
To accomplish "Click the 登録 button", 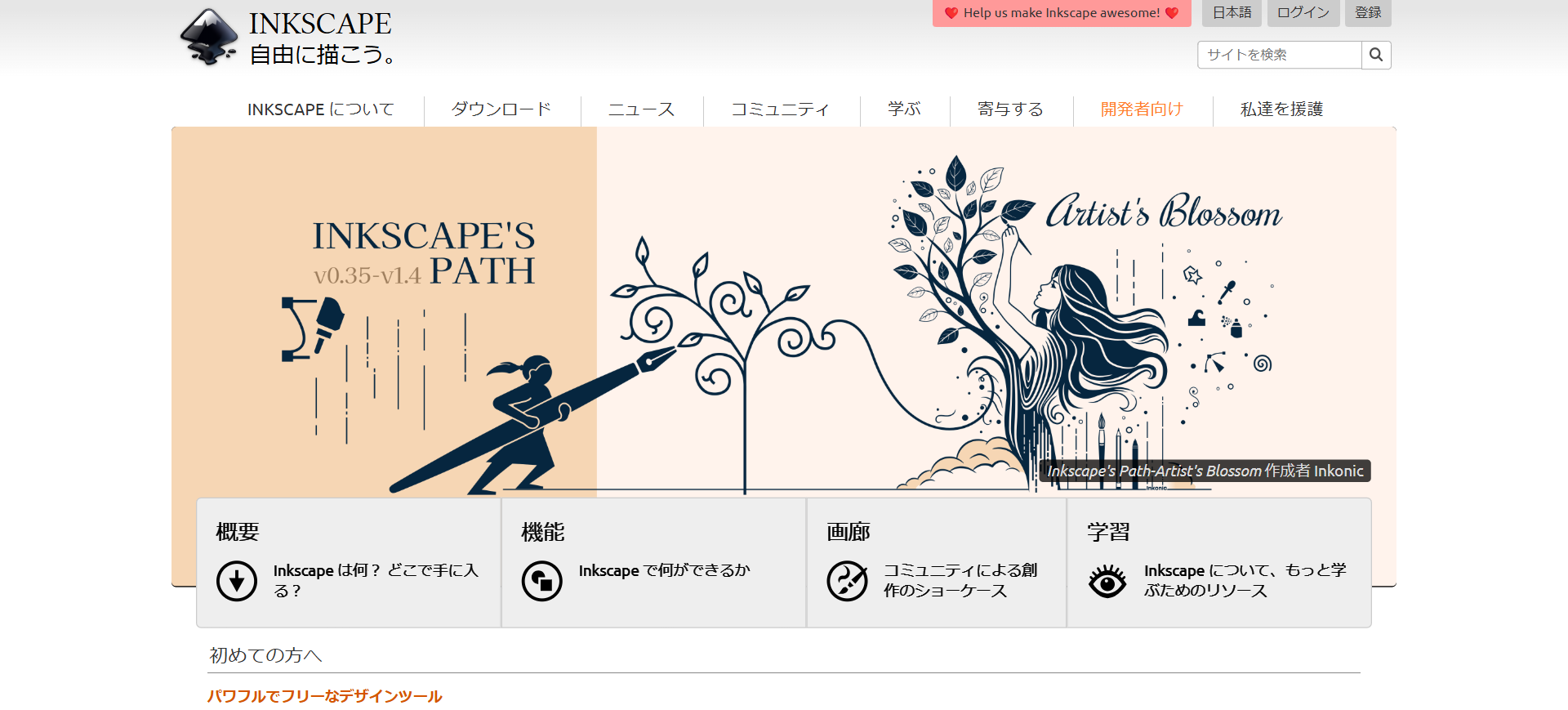I will (x=1368, y=13).
